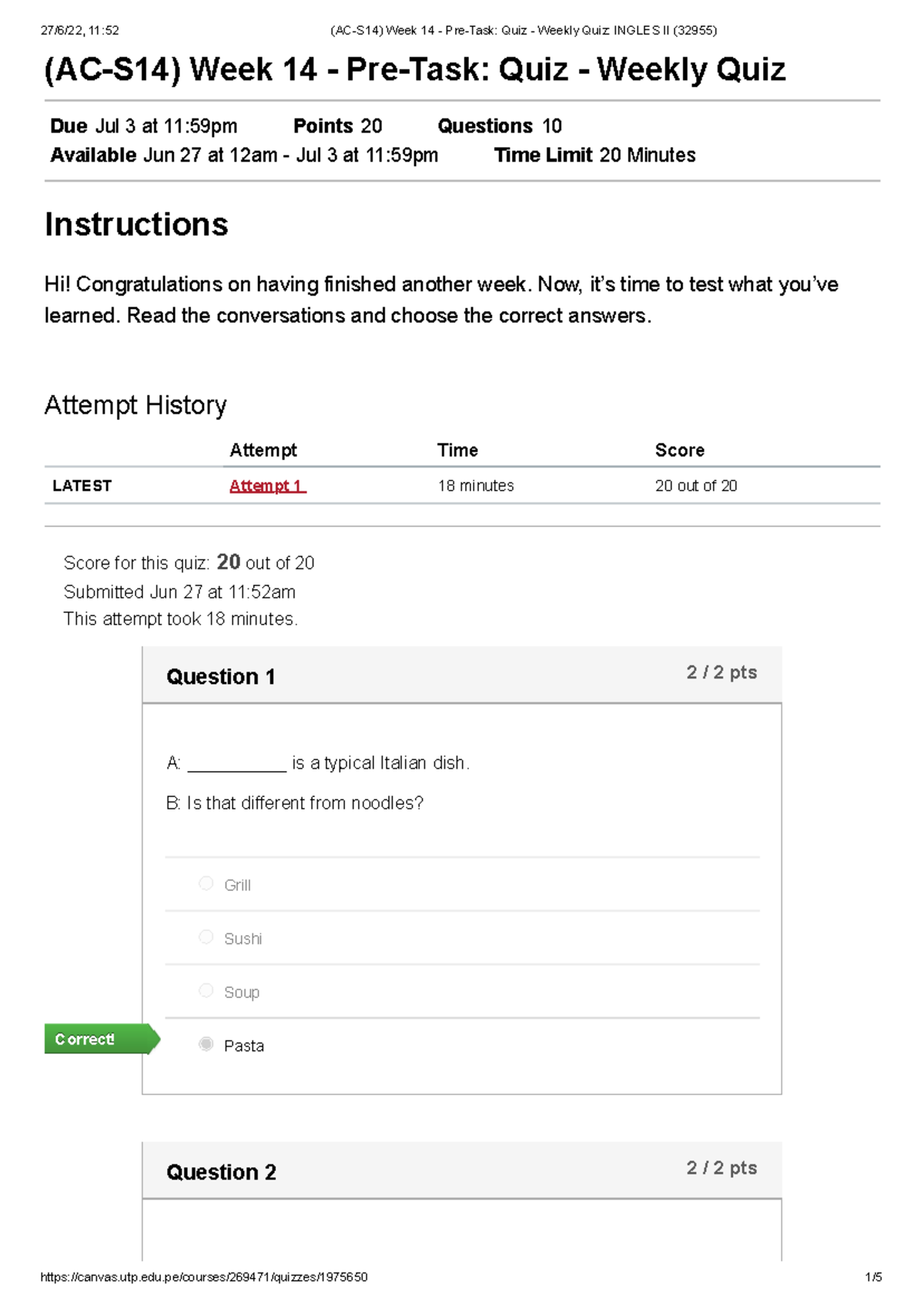924x1307 pixels.
Task: Select the Grill answer radio button
Action: click(x=206, y=883)
